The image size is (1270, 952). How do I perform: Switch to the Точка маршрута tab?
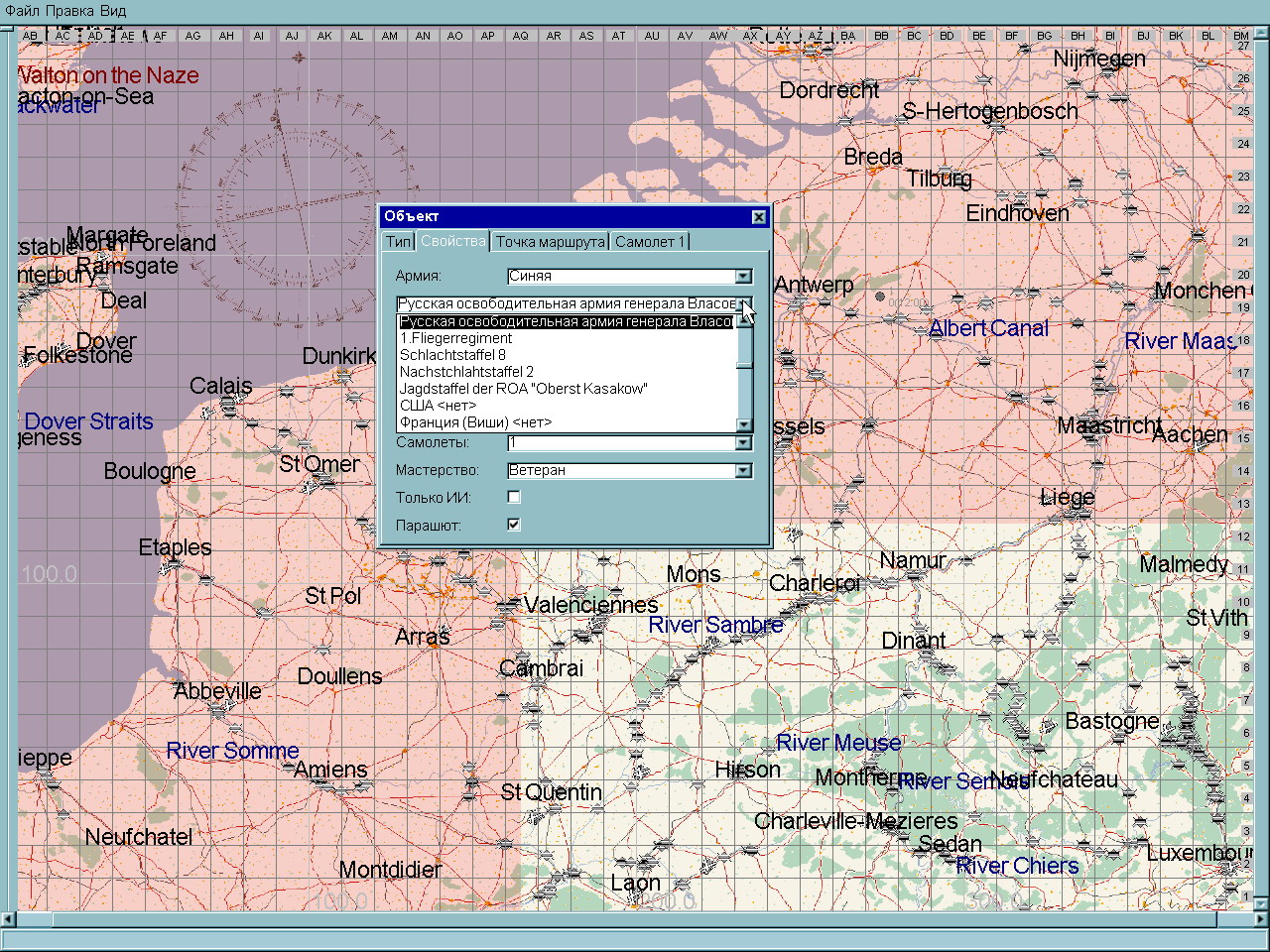coord(550,242)
